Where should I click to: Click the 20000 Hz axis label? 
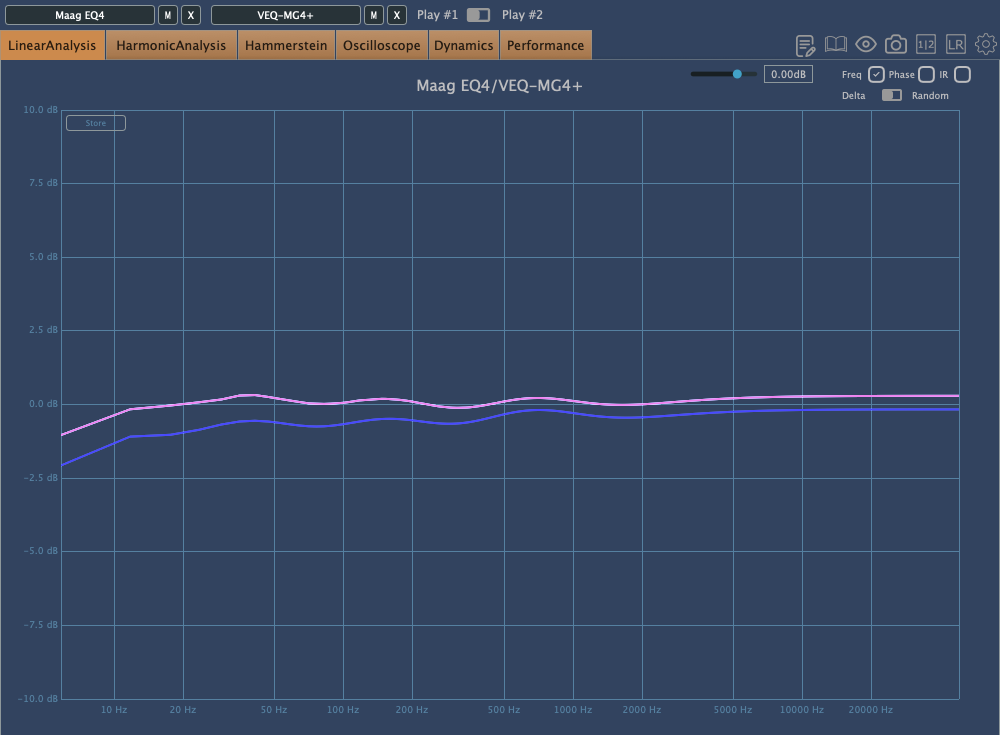point(871,709)
